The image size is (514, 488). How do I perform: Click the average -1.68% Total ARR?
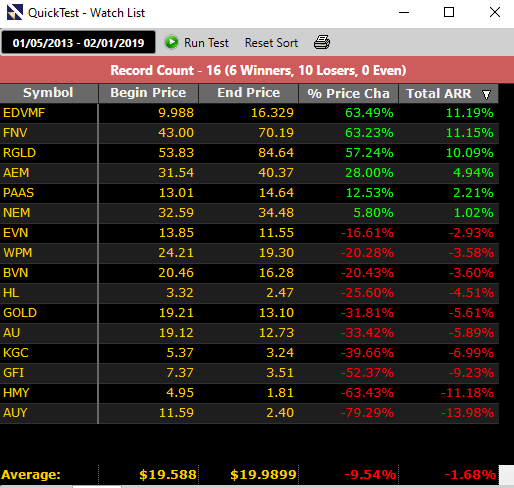(x=470, y=475)
